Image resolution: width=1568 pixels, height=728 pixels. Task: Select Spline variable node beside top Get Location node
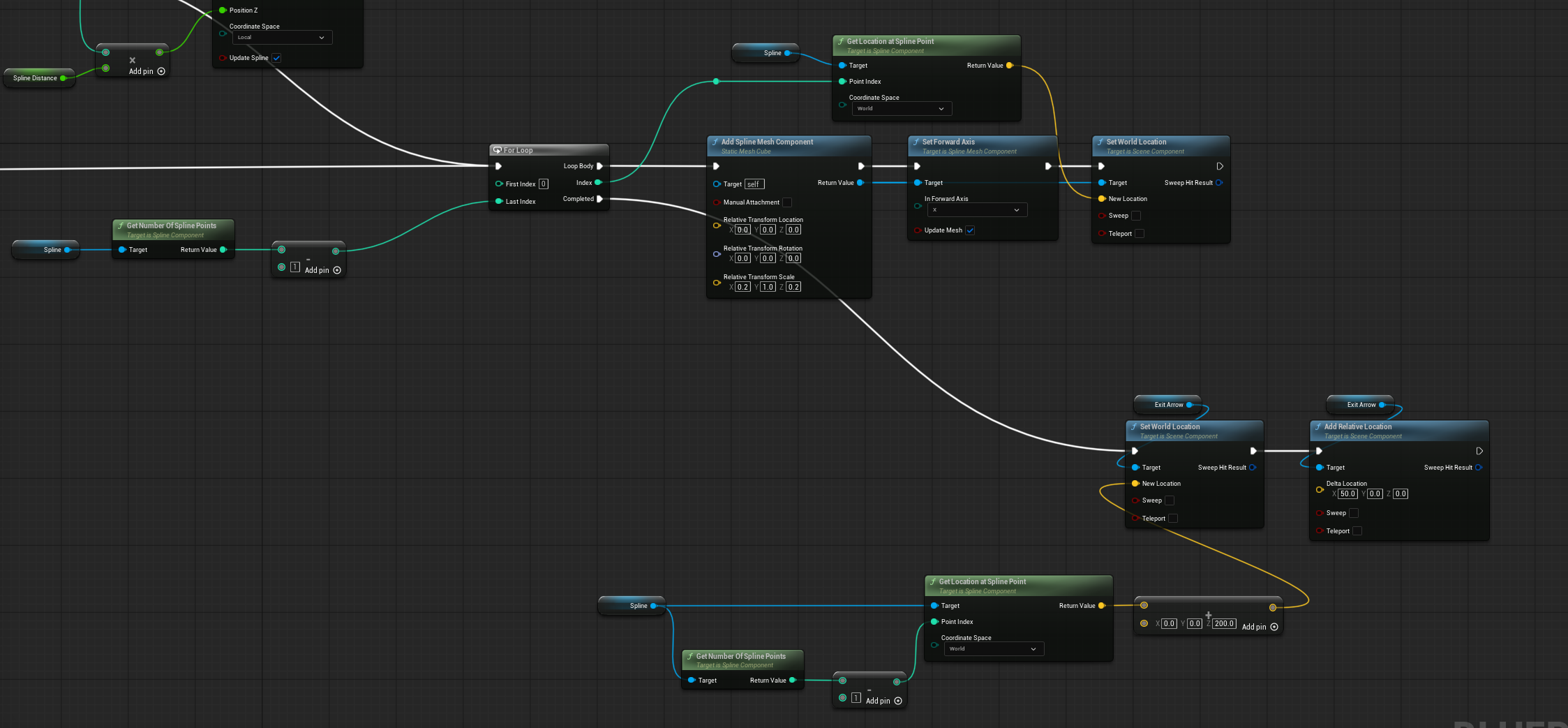coord(766,53)
